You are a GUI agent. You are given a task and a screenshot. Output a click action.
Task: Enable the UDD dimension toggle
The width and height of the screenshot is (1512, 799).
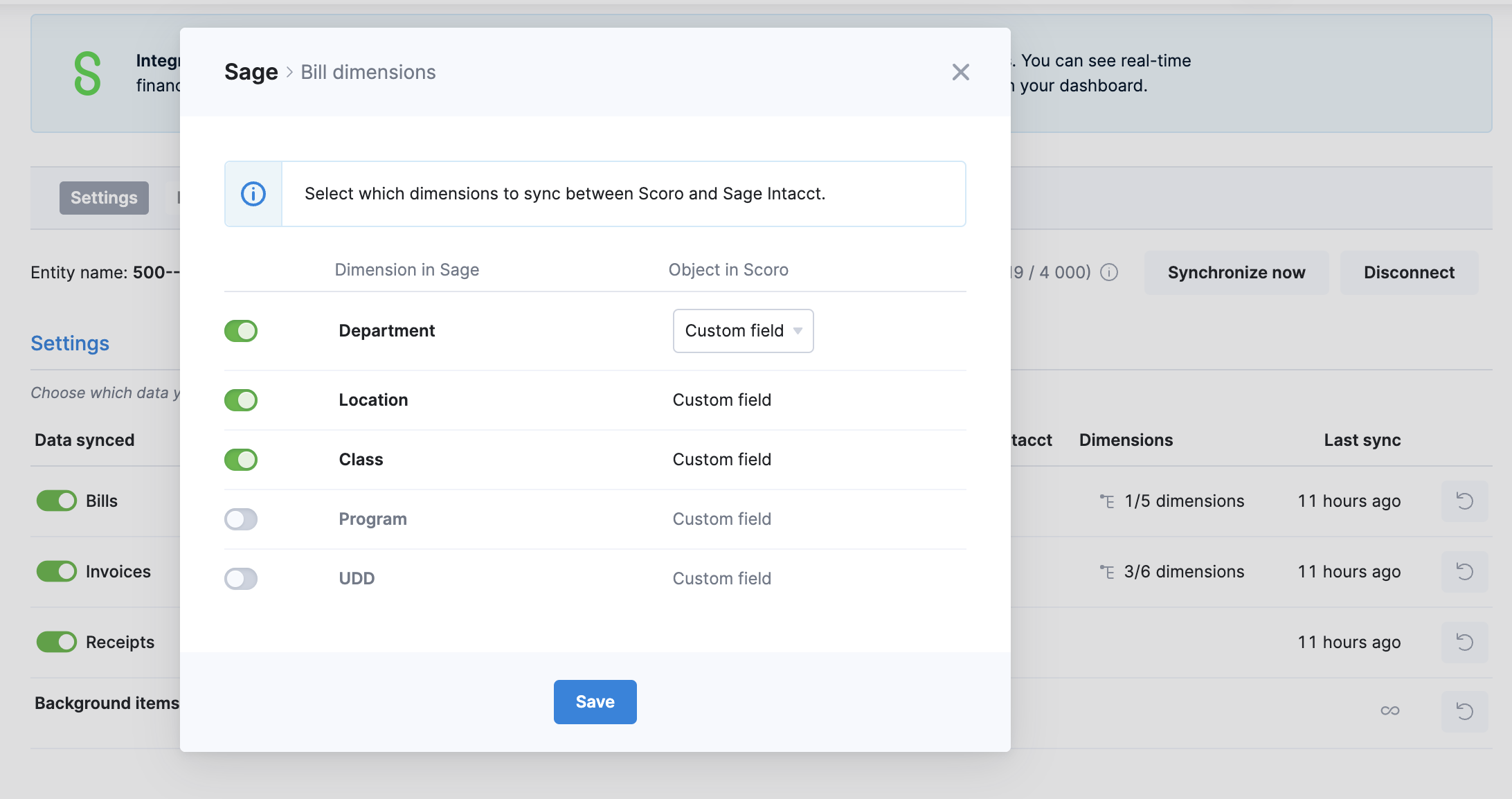click(x=241, y=579)
